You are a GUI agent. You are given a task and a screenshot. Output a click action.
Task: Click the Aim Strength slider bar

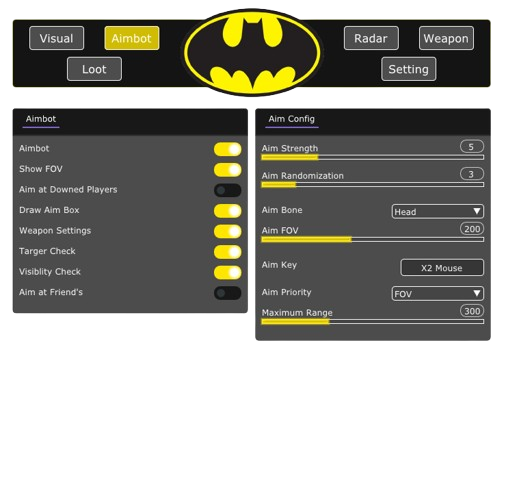373,157
